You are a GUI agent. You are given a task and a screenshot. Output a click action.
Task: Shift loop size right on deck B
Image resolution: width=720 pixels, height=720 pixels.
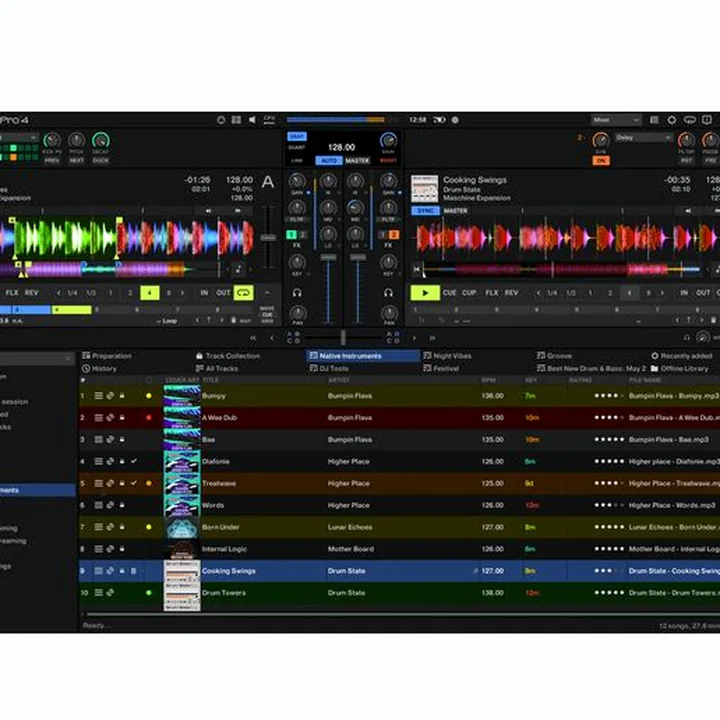662,292
